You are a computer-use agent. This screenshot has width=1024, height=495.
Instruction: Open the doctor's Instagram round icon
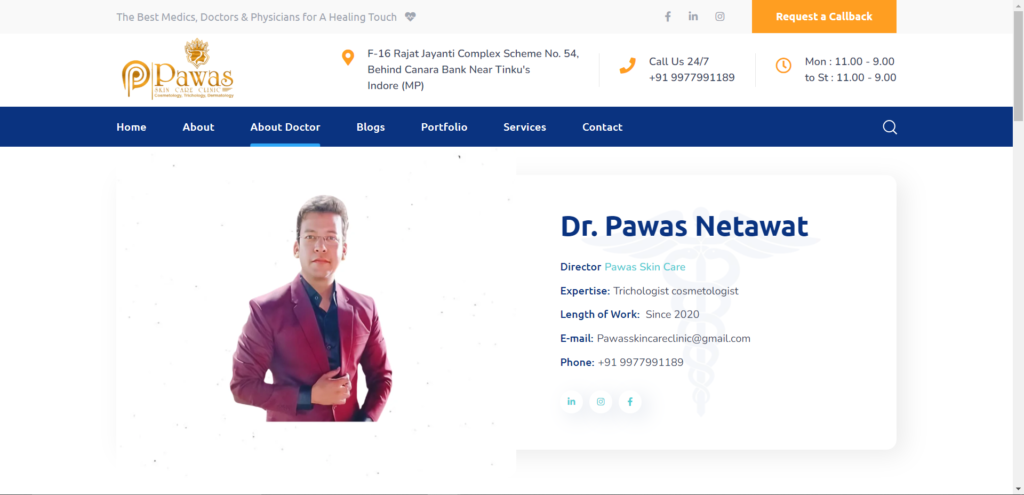click(x=601, y=402)
